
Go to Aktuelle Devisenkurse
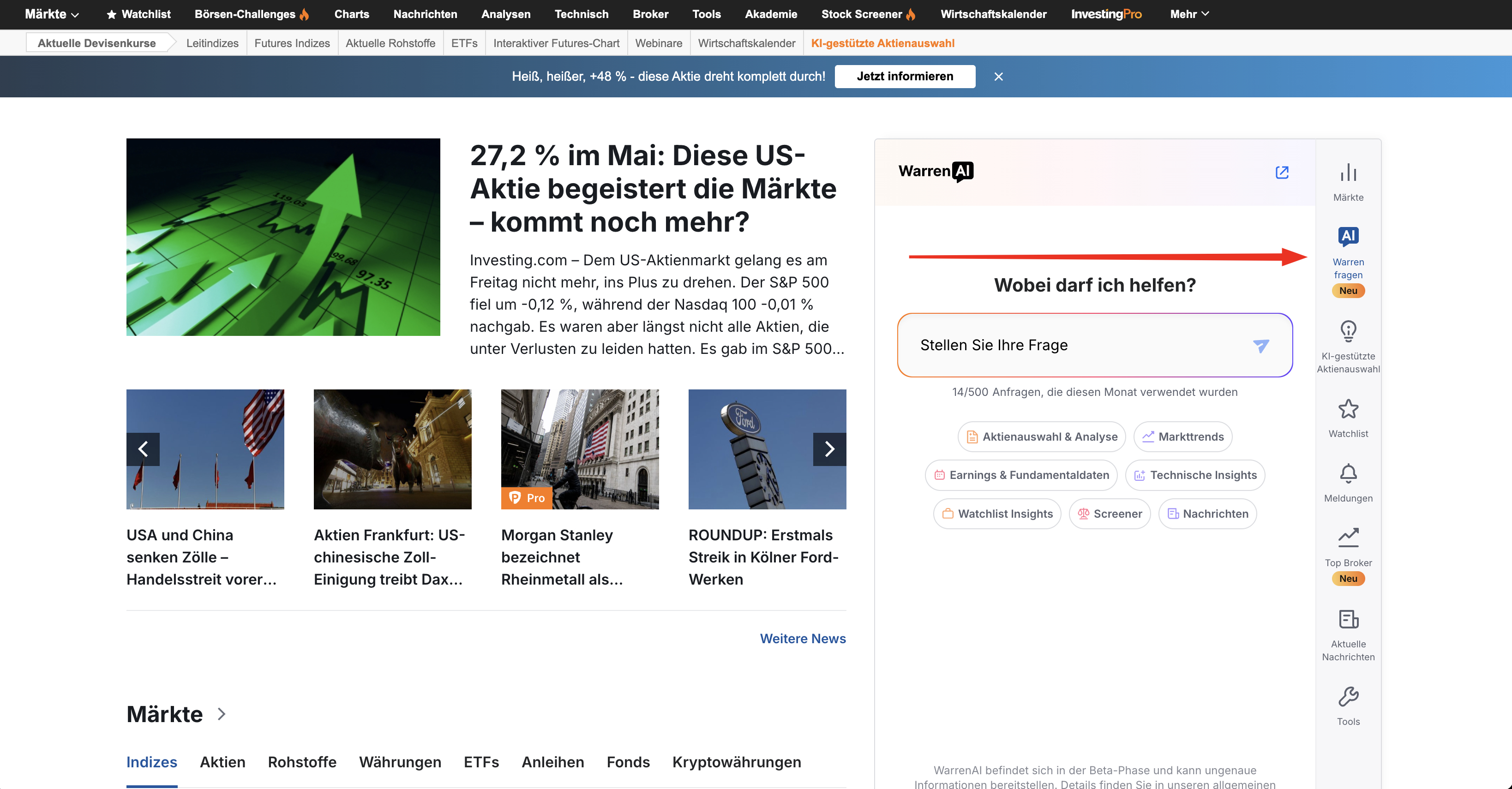coord(97,43)
